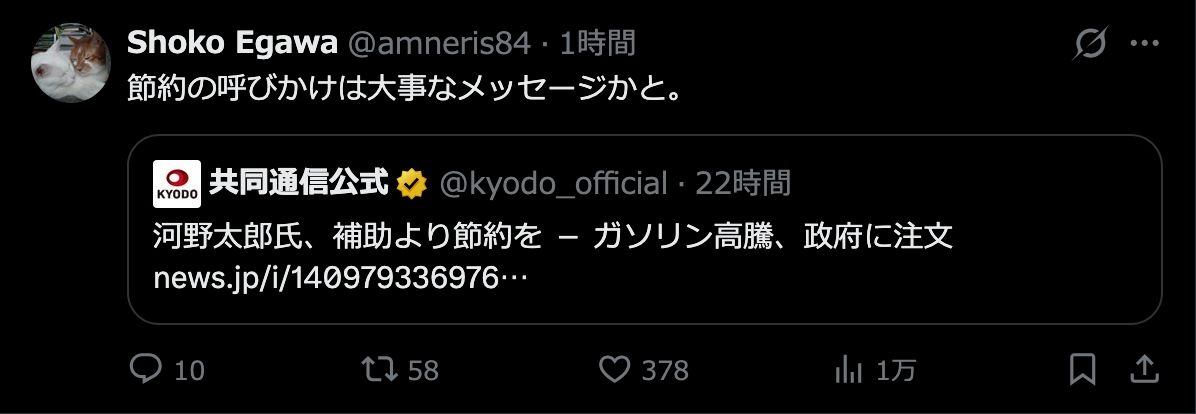Open the Shoko Egawa display name
This screenshot has width=1196, height=414.
pos(232,44)
